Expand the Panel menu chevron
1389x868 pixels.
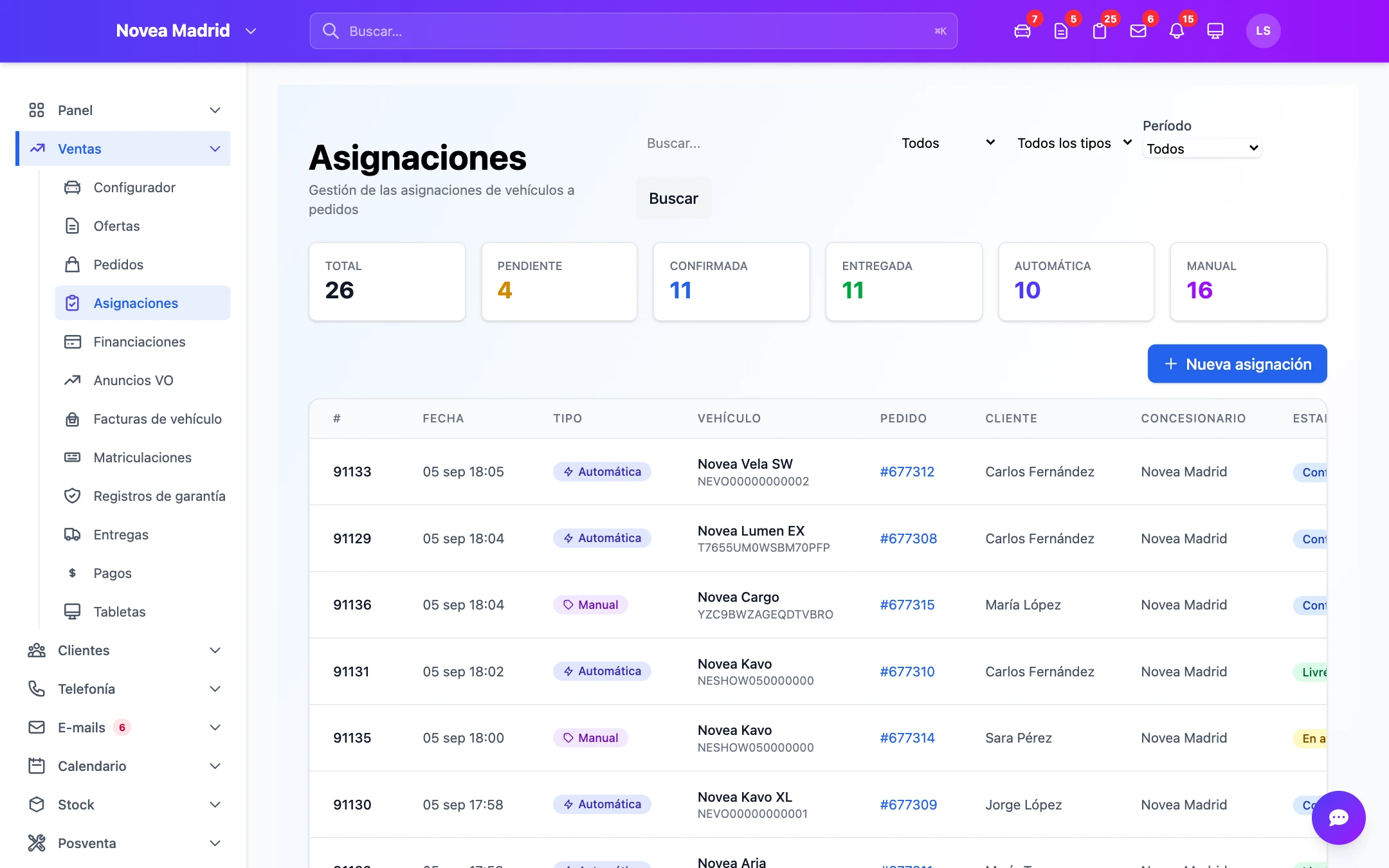(x=215, y=110)
